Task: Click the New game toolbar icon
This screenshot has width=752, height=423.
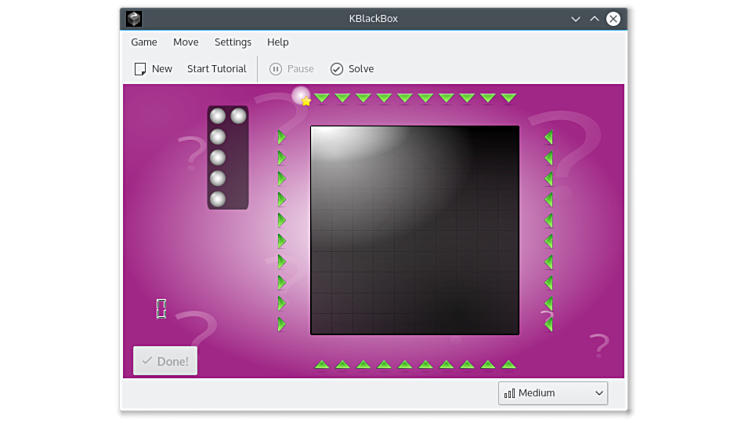Action: point(141,69)
